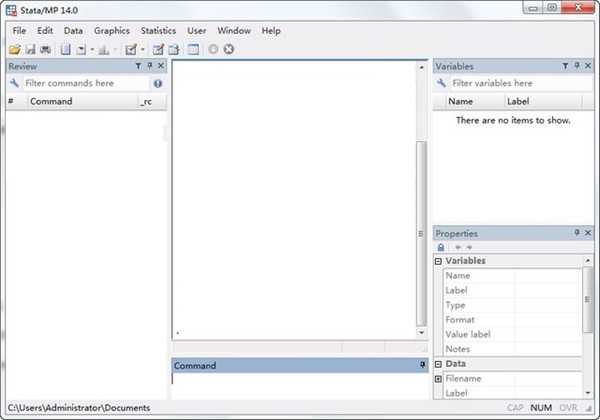
Task: Open the Graphics menu
Action: [112, 31]
